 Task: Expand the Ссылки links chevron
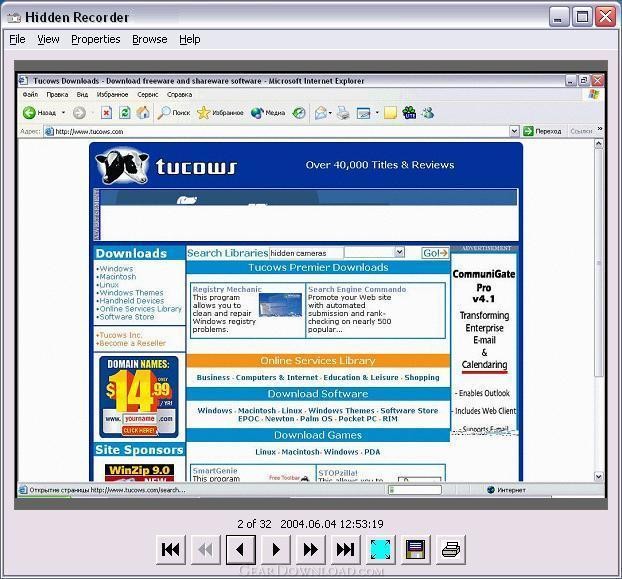click(600, 128)
